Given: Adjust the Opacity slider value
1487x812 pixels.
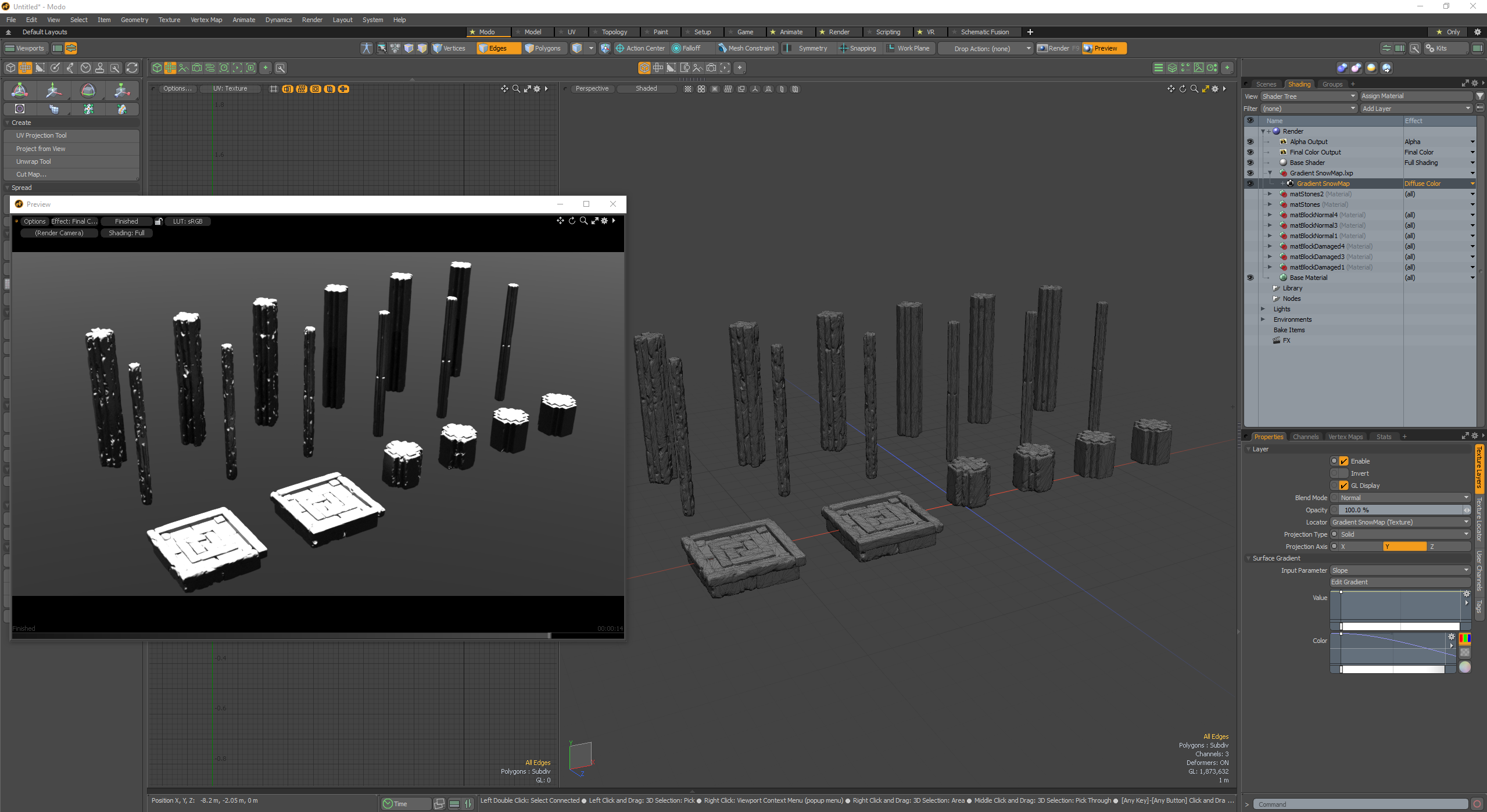Looking at the screenshot, I should pos(1400,510).
